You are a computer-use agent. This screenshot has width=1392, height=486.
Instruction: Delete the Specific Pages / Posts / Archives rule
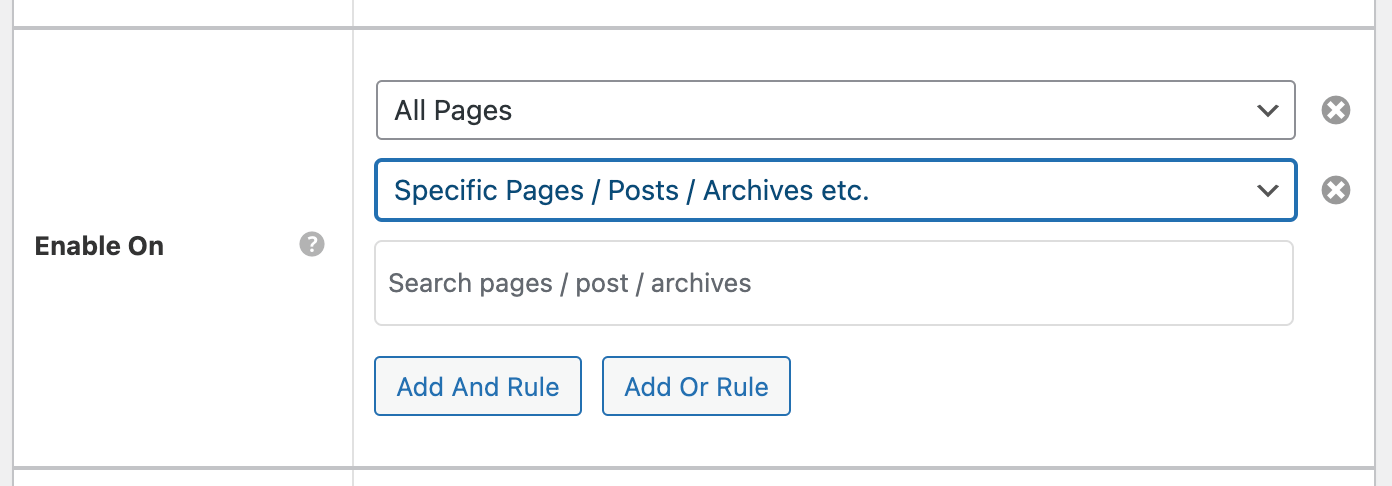1336,190
